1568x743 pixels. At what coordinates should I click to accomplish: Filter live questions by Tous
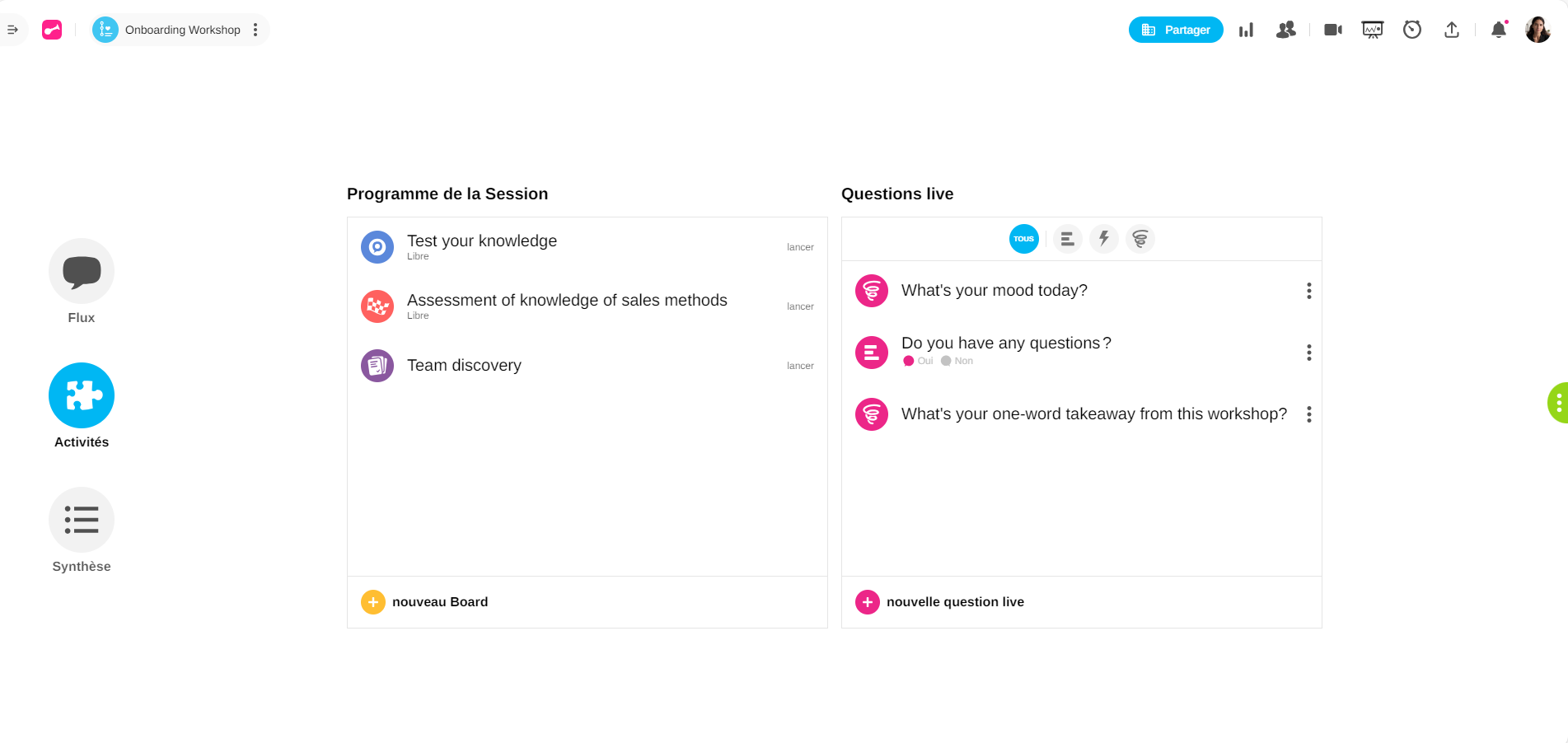[x=1023, y=239]
